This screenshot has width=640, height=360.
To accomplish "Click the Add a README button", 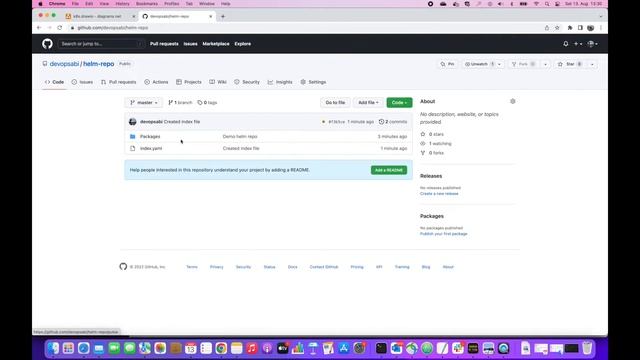I will tap(389, 170).
